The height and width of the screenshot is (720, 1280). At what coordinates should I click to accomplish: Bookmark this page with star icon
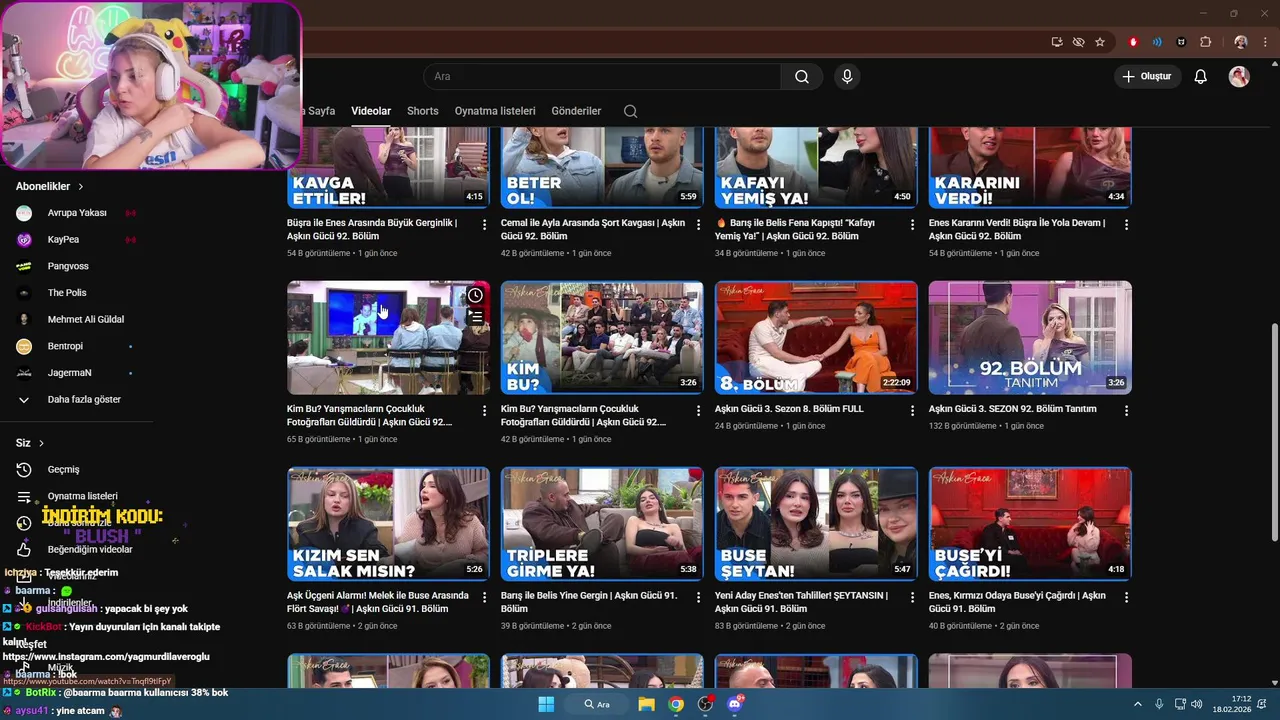[1100, 42]
